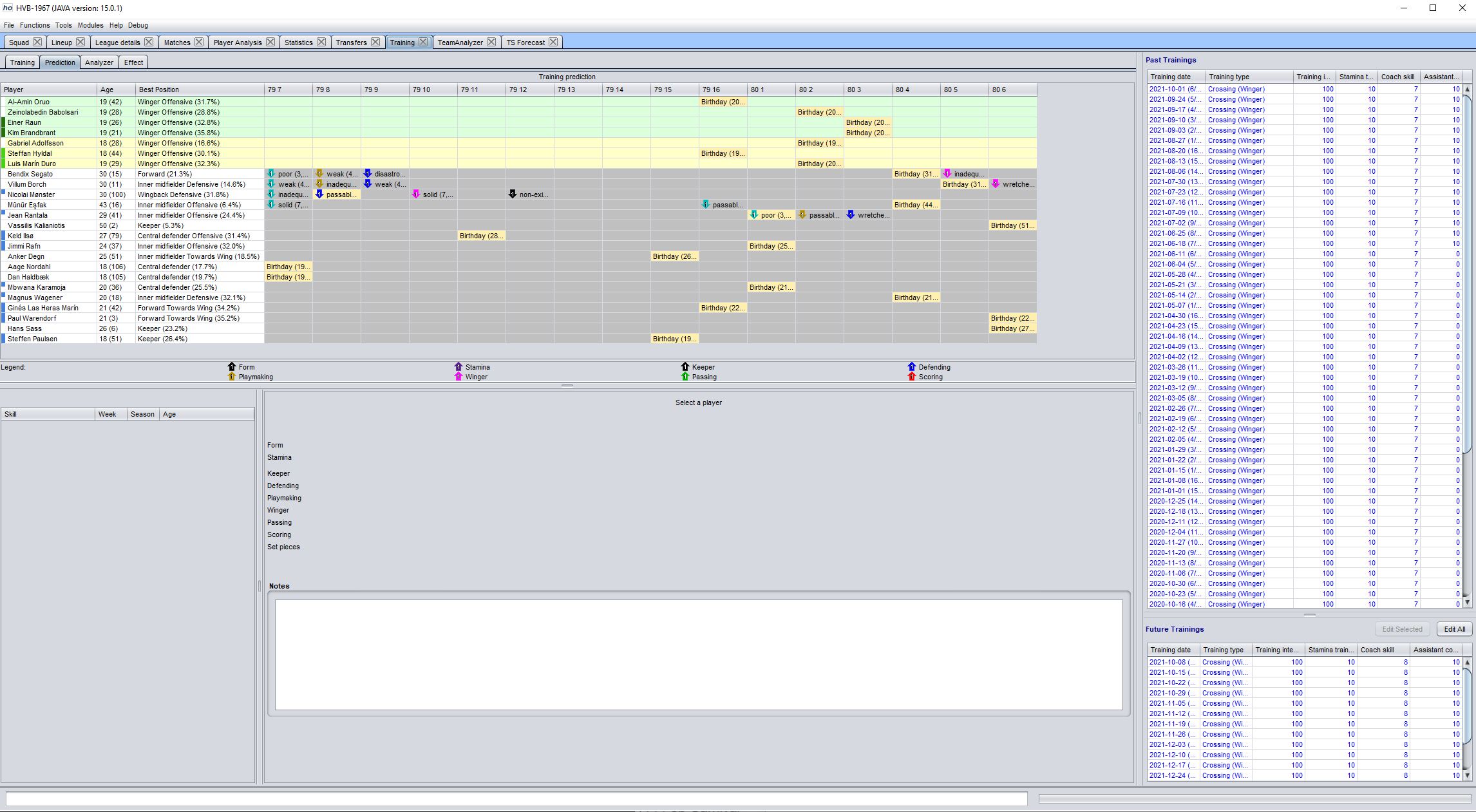Click the pink Winger legend arrow icon
Screen dimensions: 1476x812
click(459, 377)
